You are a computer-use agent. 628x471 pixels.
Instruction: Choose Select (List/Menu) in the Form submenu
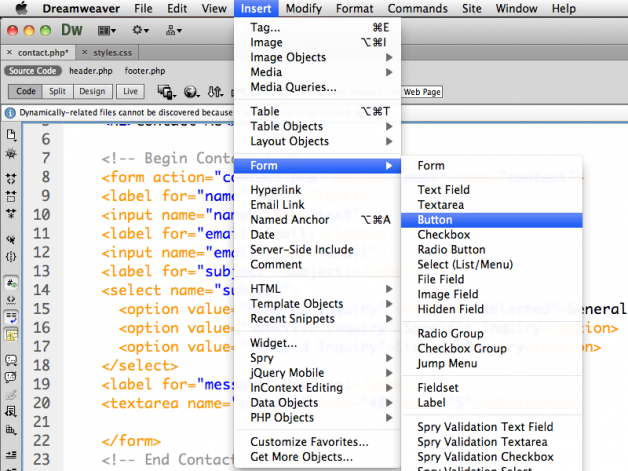(491, 264)
